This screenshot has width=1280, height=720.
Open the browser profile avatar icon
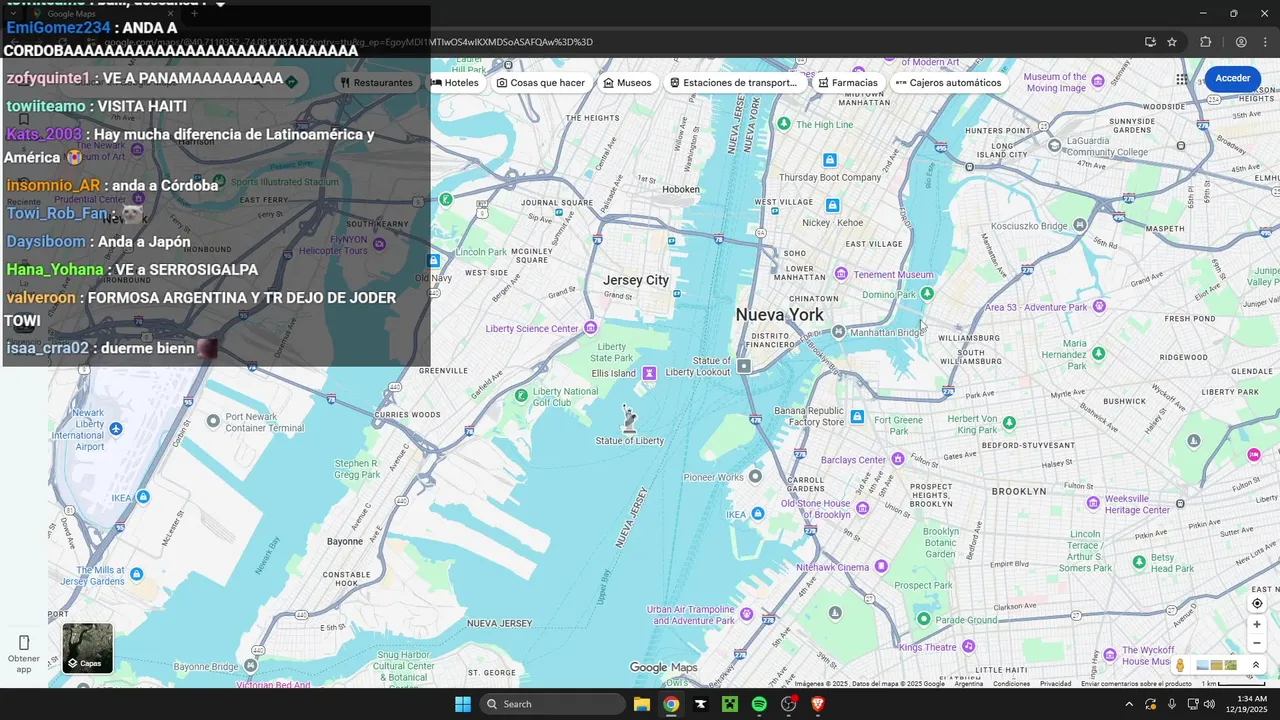point(1241,42)
